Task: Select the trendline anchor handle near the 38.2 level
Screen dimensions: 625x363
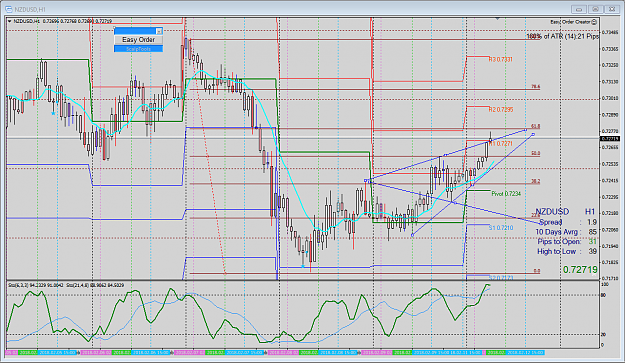Action: coord(366,181)
